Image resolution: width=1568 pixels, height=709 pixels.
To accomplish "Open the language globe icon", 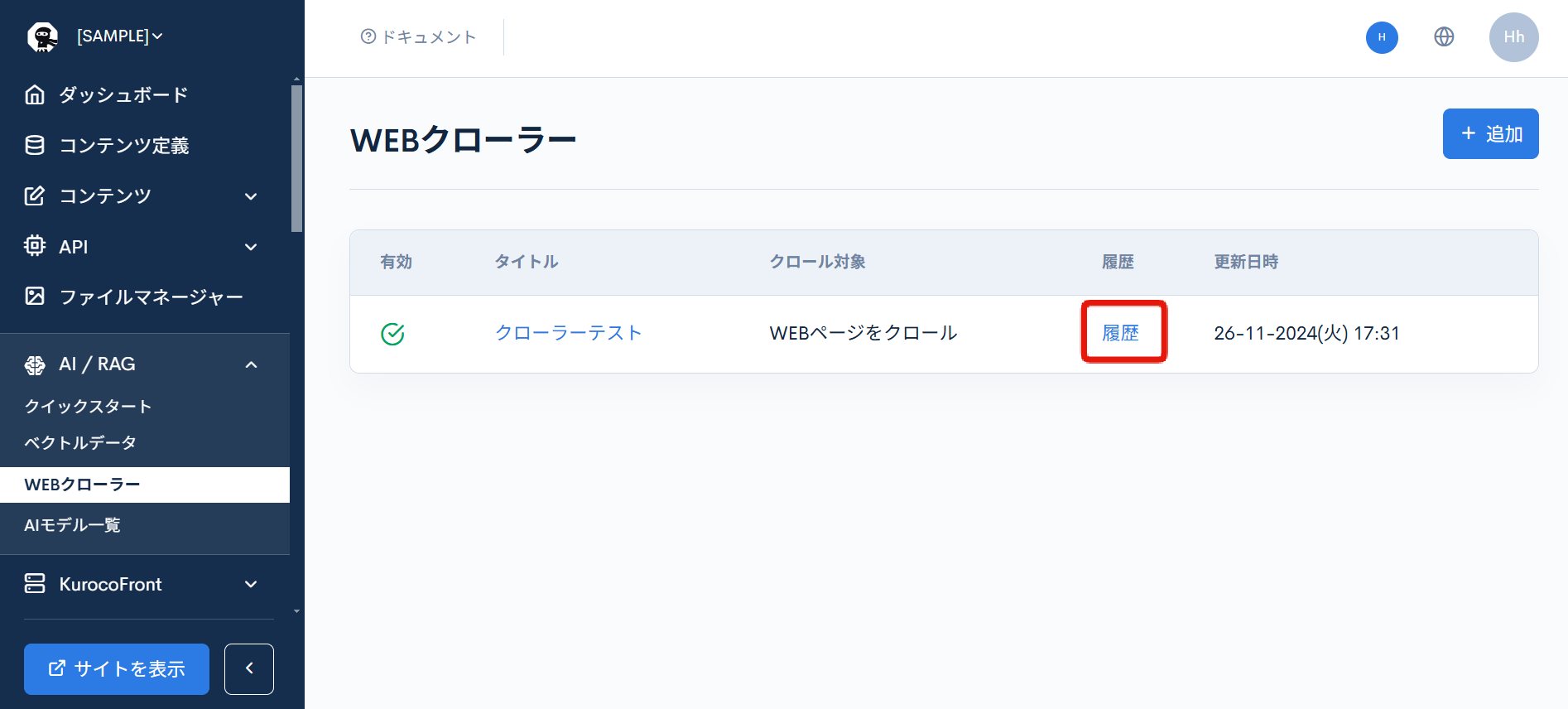I will [1444, 36].
